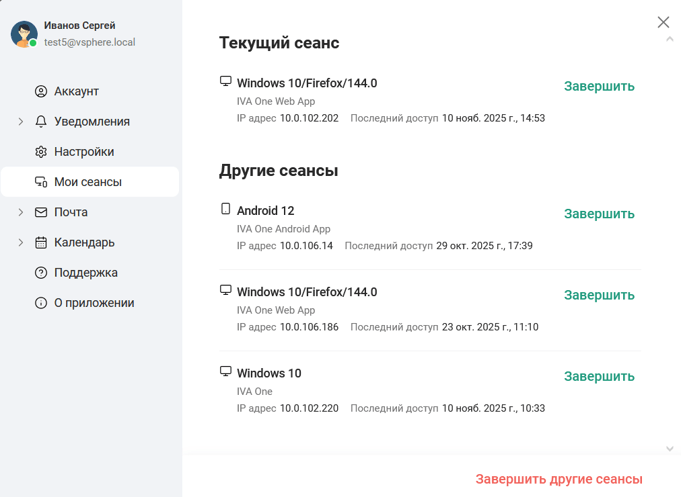Click the О приложении info icon
This screenshot has height=497, width=681.
[41, 303]
